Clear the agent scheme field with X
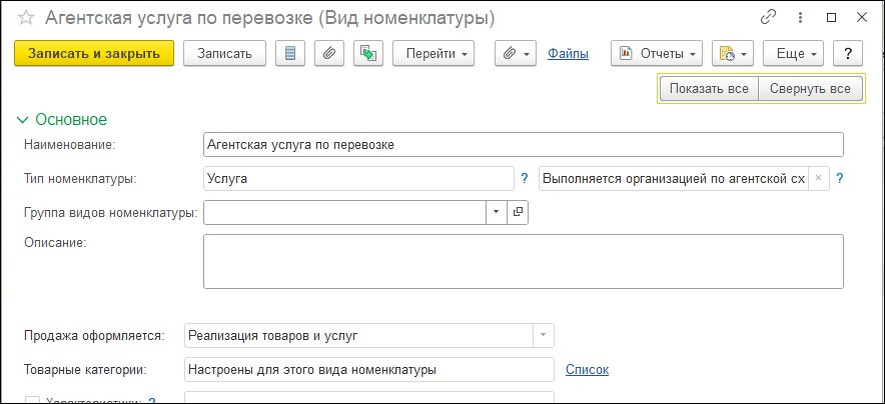The height and width of the screenshot is (404, 885). (818, 178)
